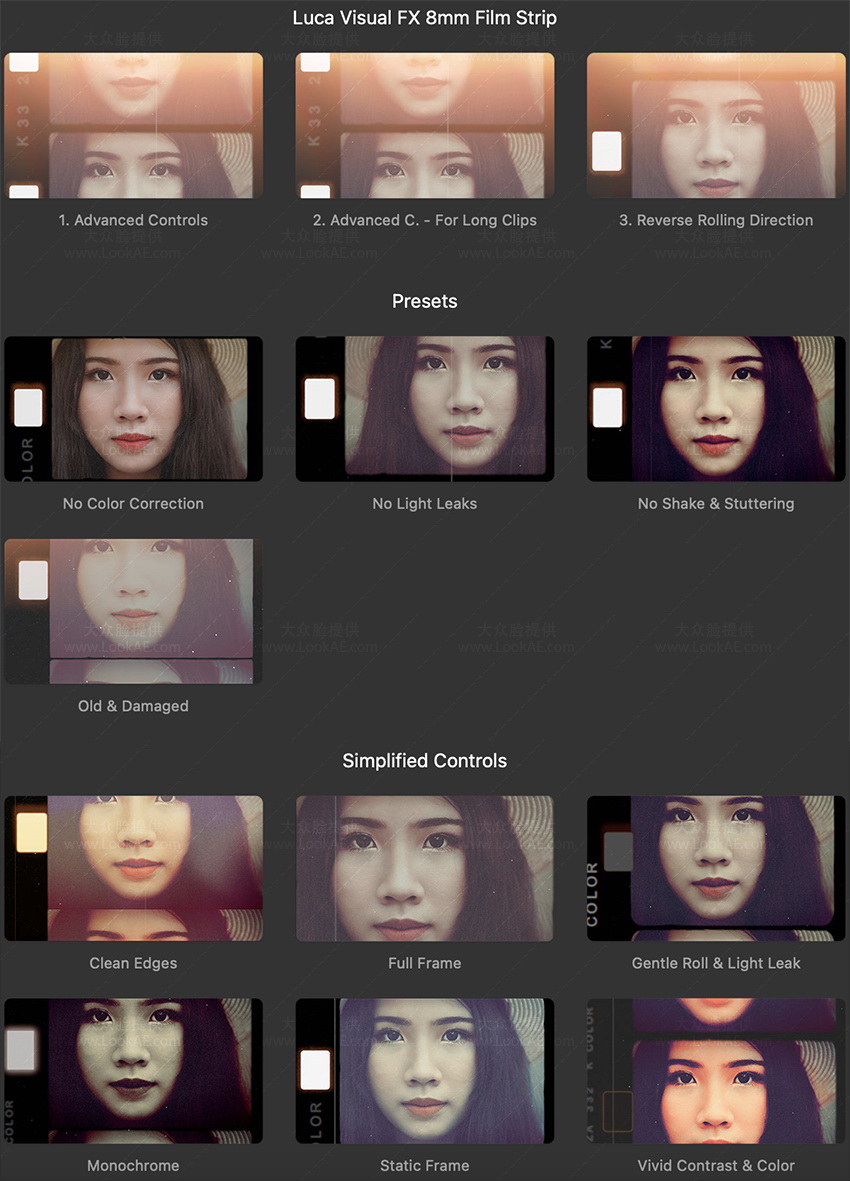This screenshot has width=850, height=1181.
Task: Select the Advanced Controls preset thumbnail
Action: 133,125
